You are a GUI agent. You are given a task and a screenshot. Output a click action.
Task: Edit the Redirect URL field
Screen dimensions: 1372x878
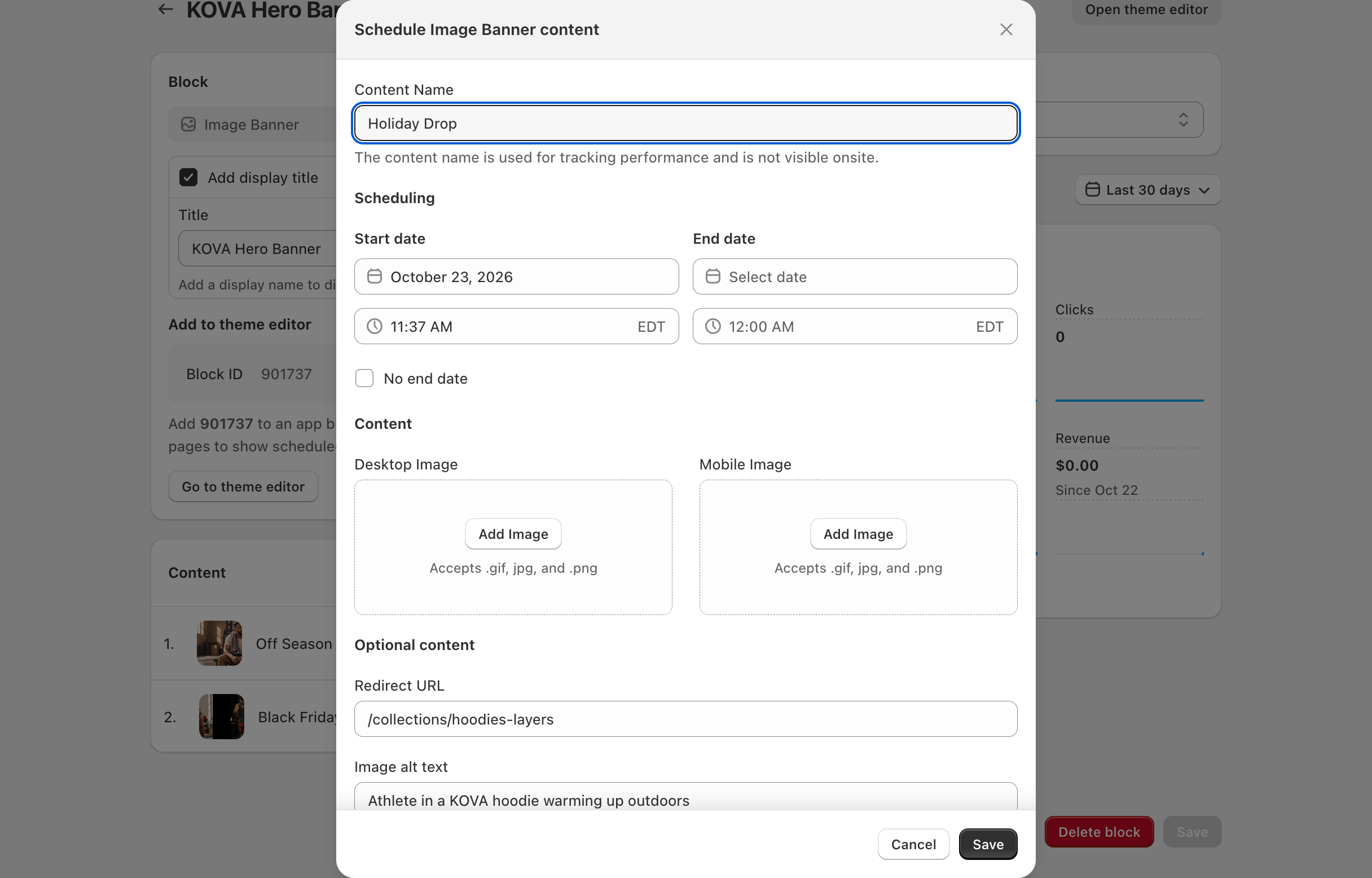[685, 719]
